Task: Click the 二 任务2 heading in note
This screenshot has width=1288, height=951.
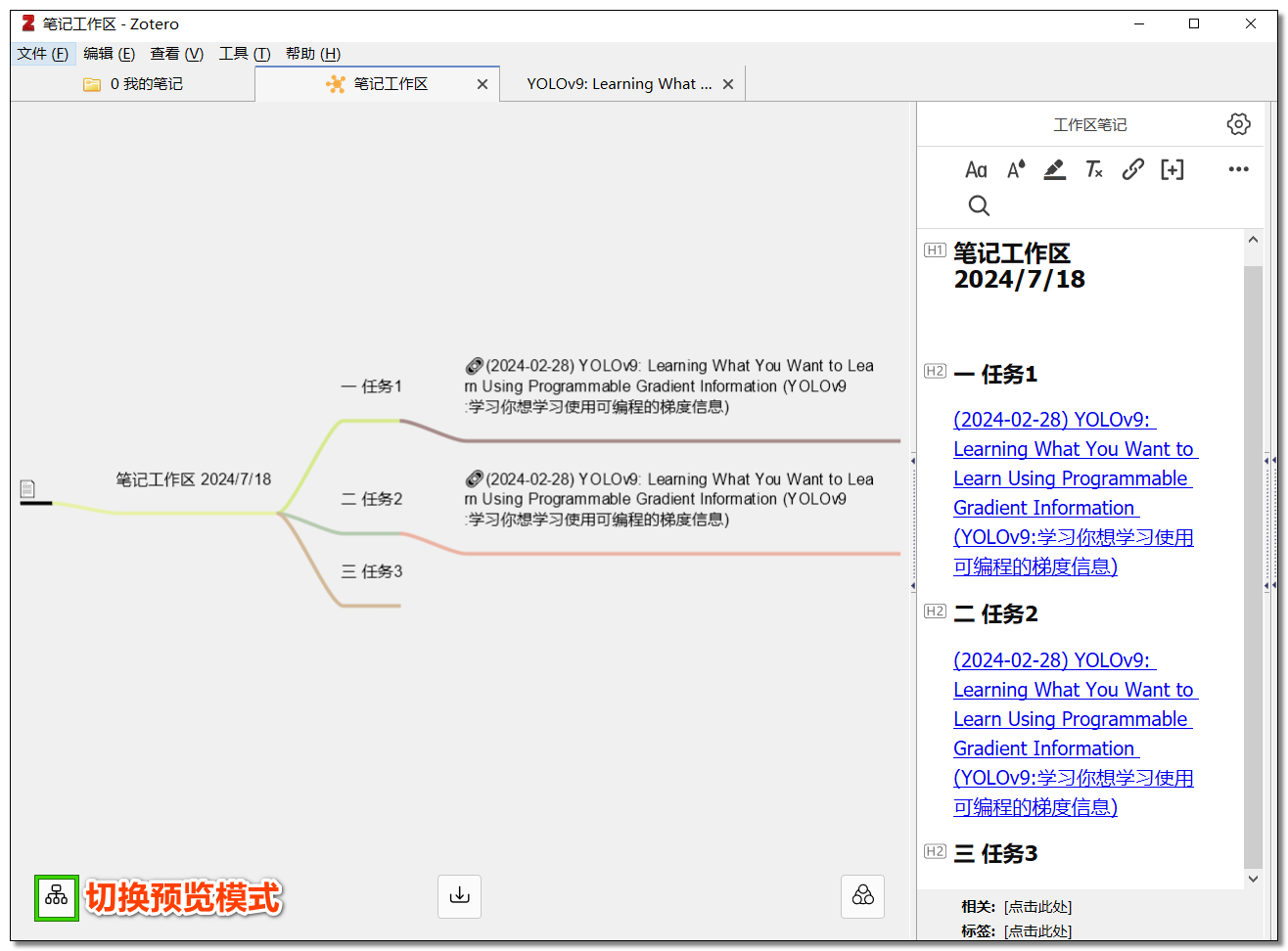Action: click(995, 613)
